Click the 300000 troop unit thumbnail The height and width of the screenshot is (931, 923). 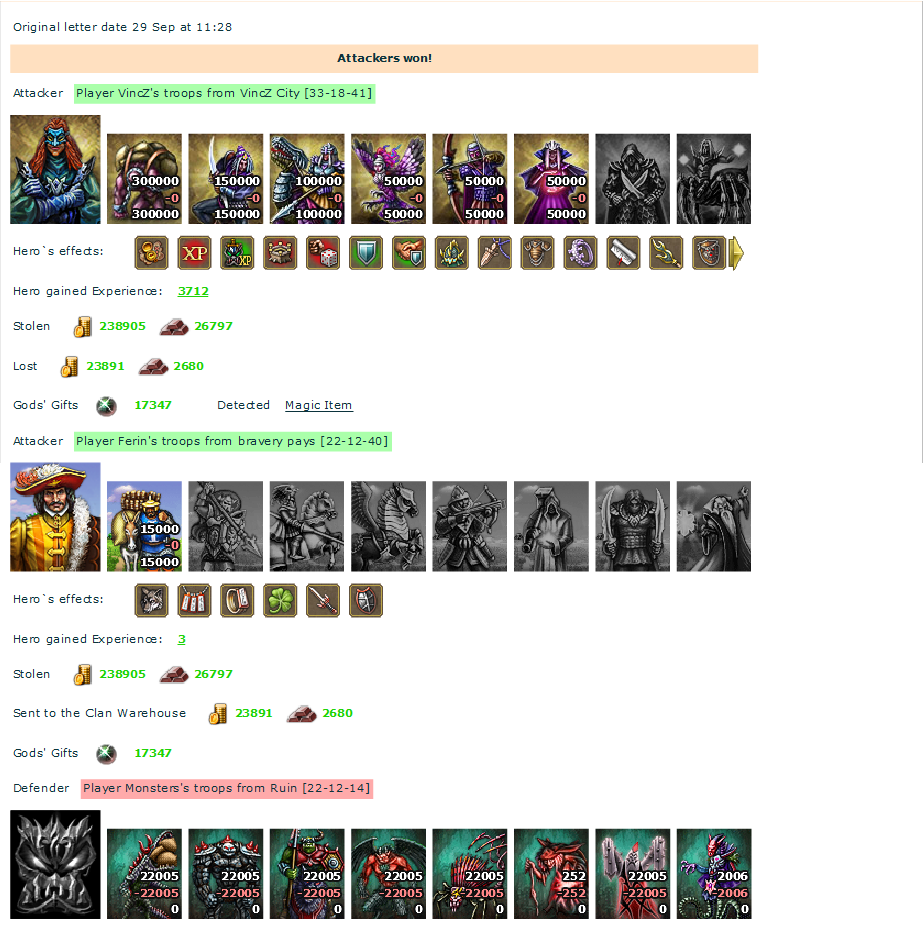pos(144,179)
